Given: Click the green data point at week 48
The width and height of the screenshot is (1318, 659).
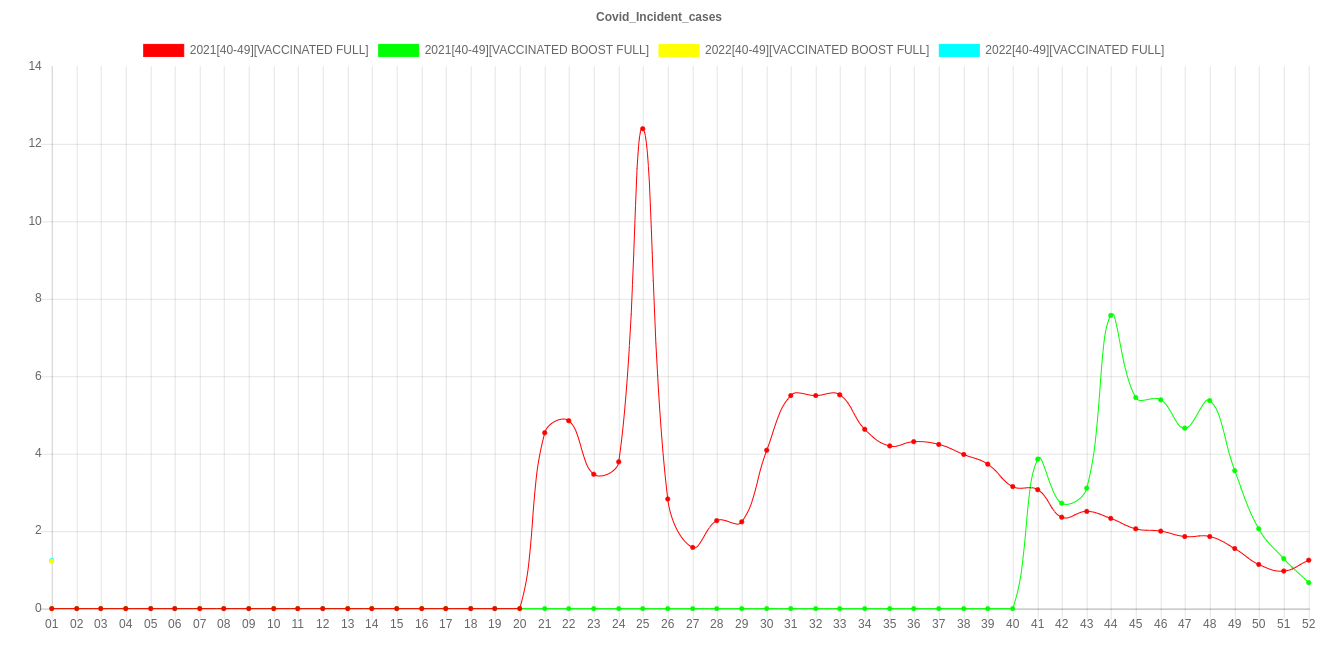Looking at the screenshot, I should pyautogui.click(x=1210, y=401).
